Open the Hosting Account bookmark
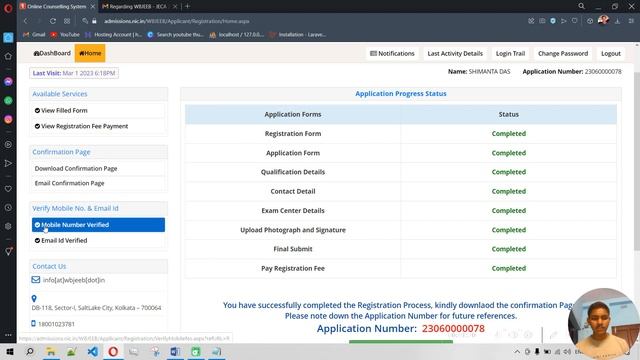Image resolution: width=640 pixels, height=360 pixels. point(113,35)
